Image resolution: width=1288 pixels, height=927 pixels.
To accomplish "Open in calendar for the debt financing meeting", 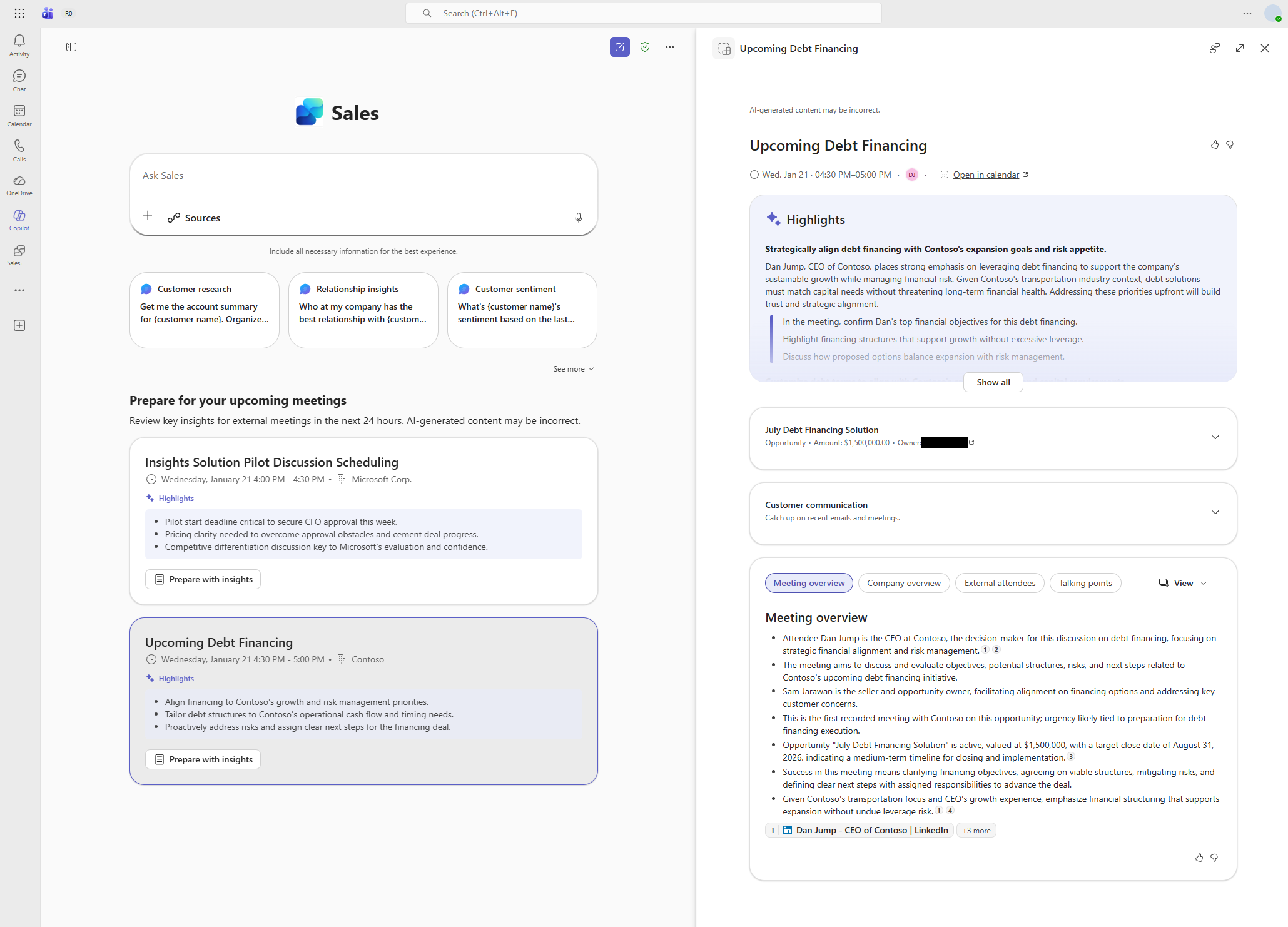I will coord(986,175).
